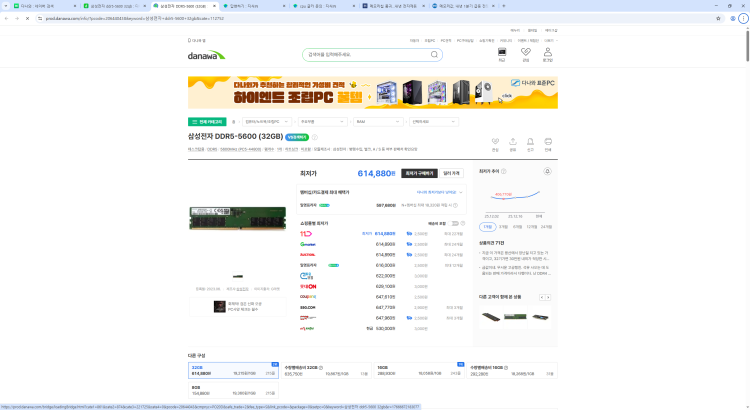The width and height of the screenshot is (750, 410).
Task: Click the browser reload icon
Action: (28, 18)
